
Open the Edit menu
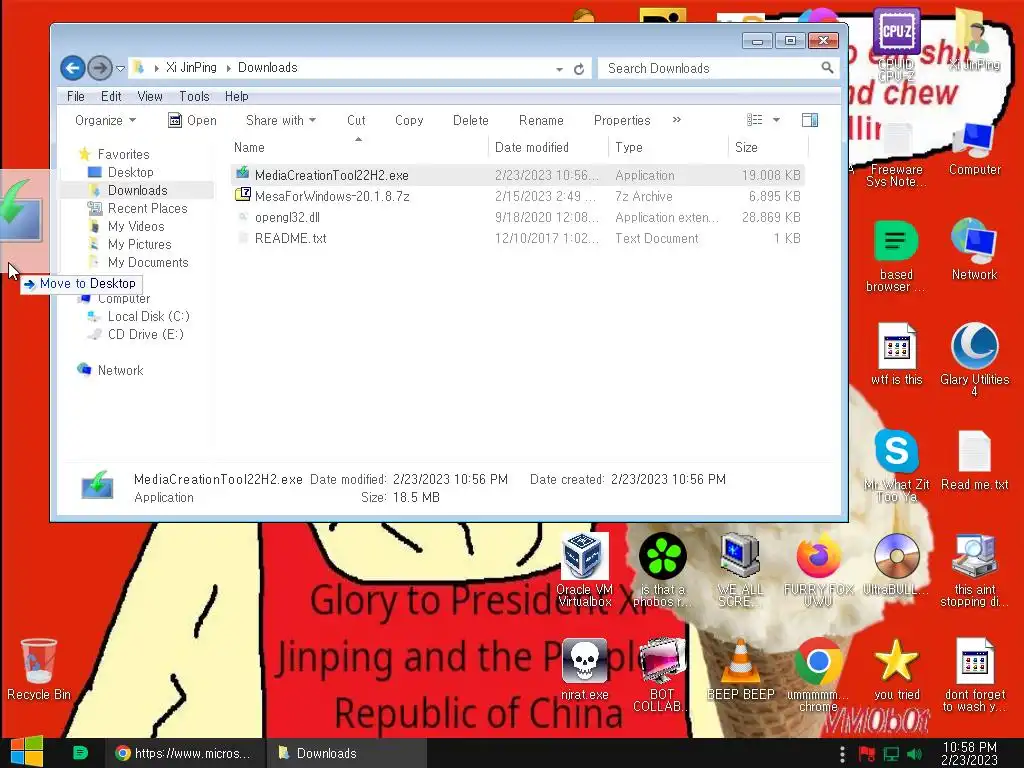(x=111, y=96)
